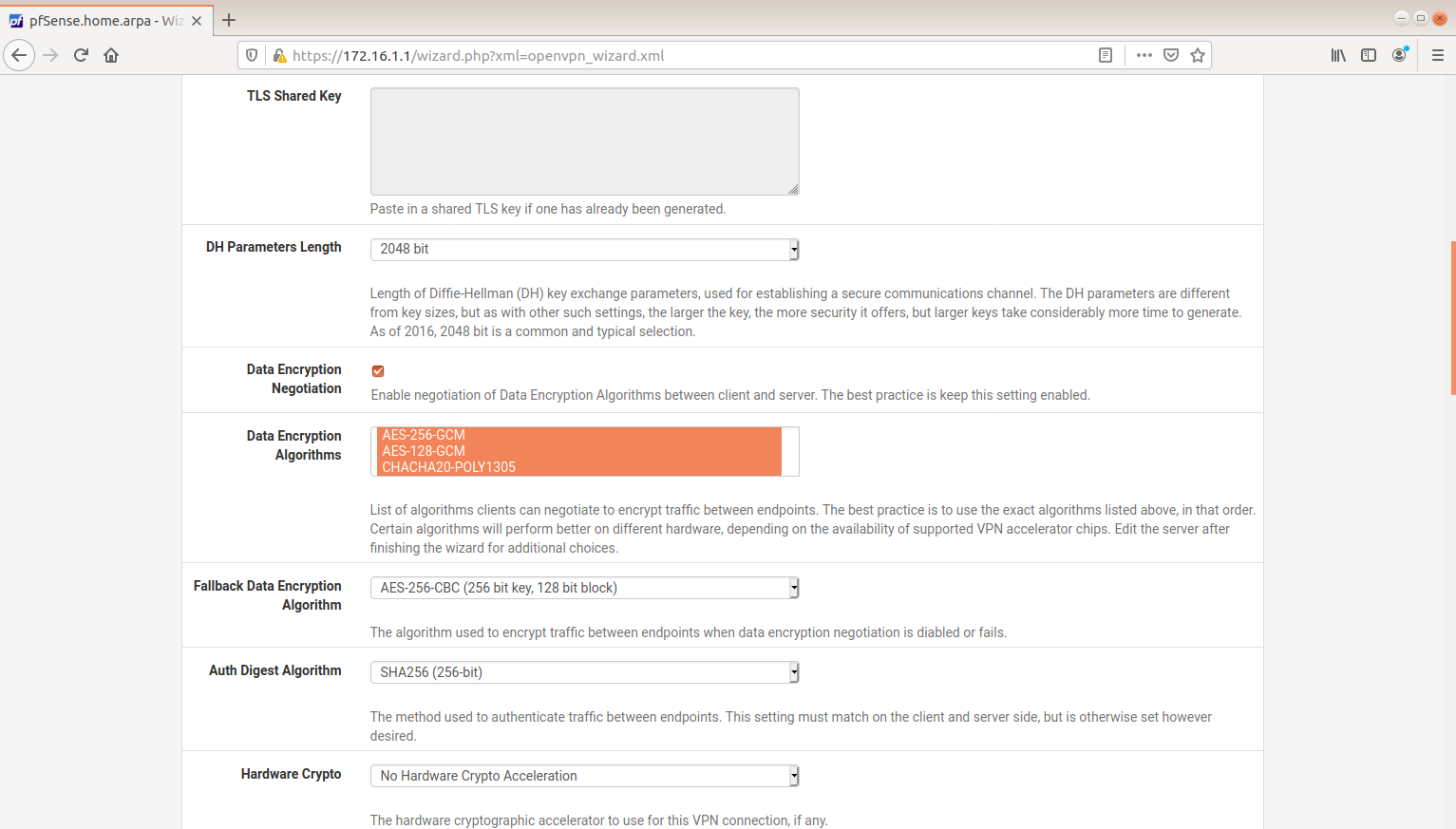Image resolution: width=1456 pixels, height=829 pixels.
Task: Open Firefox library icon
Action: click(x=1338, y=55)
